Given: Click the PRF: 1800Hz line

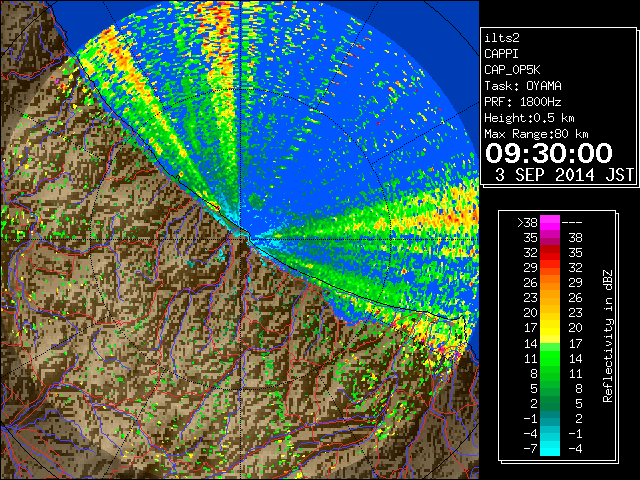Looking at the screenshot, I should [523, 102].
